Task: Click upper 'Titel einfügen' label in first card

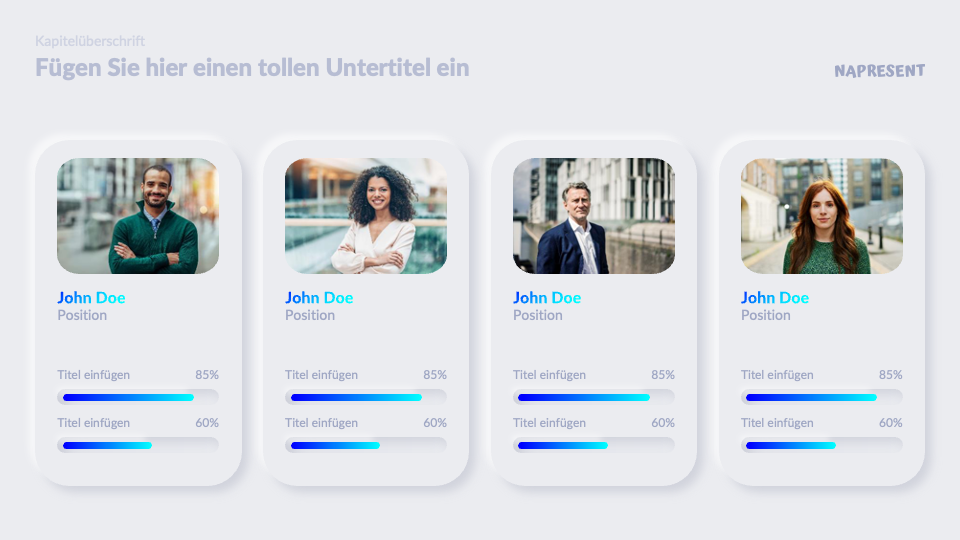Action: [x=94, y=375]
